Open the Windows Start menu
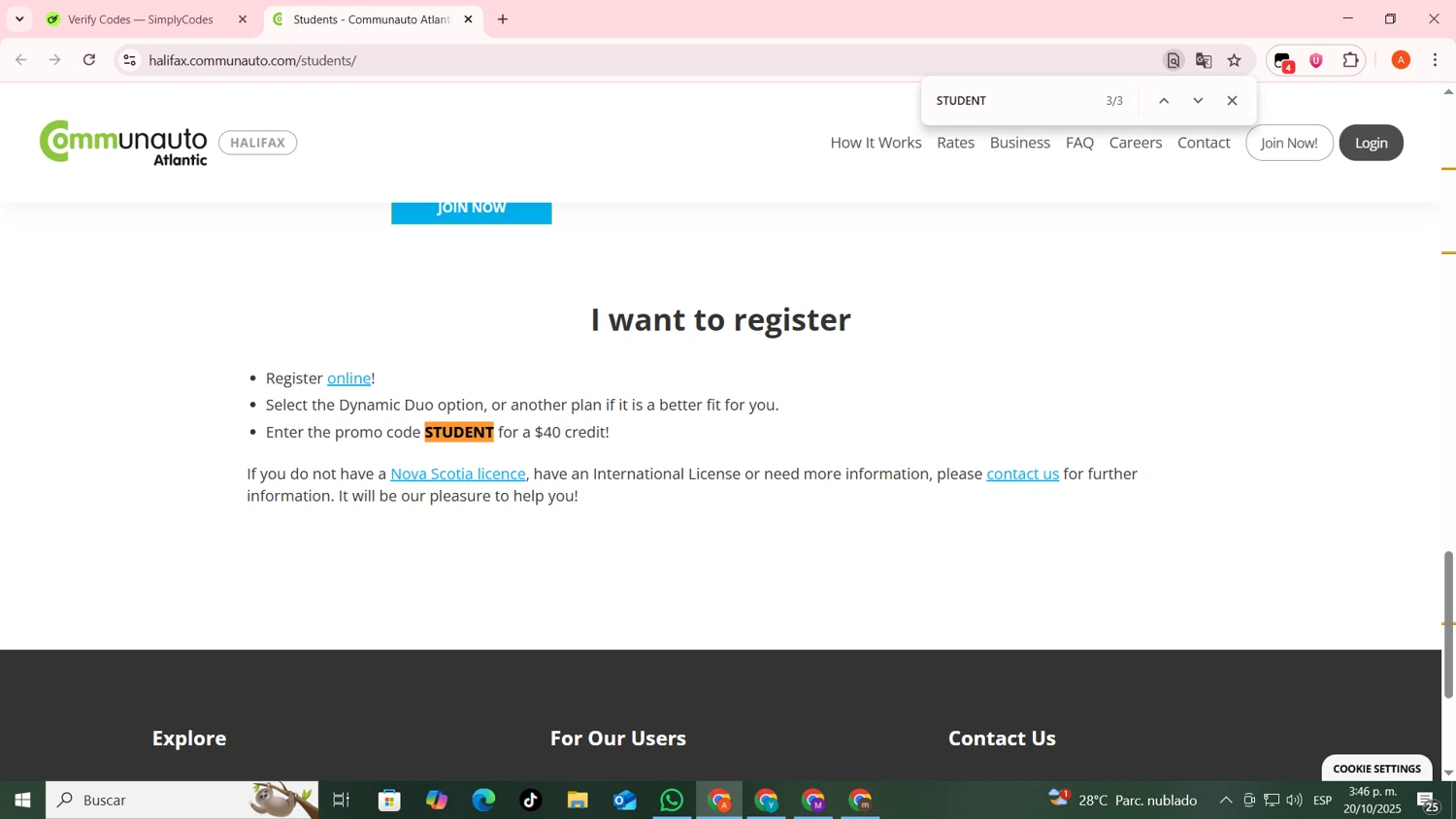 click(22, 801)
